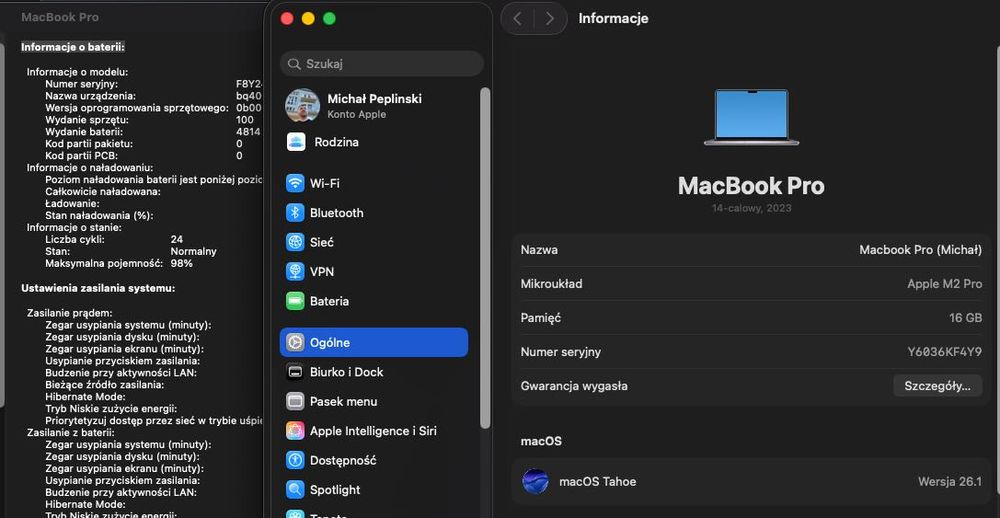This screenshot has height=518, width=1000.
Task: Click the macOS Tahoe label
Action: coord(598,482)
